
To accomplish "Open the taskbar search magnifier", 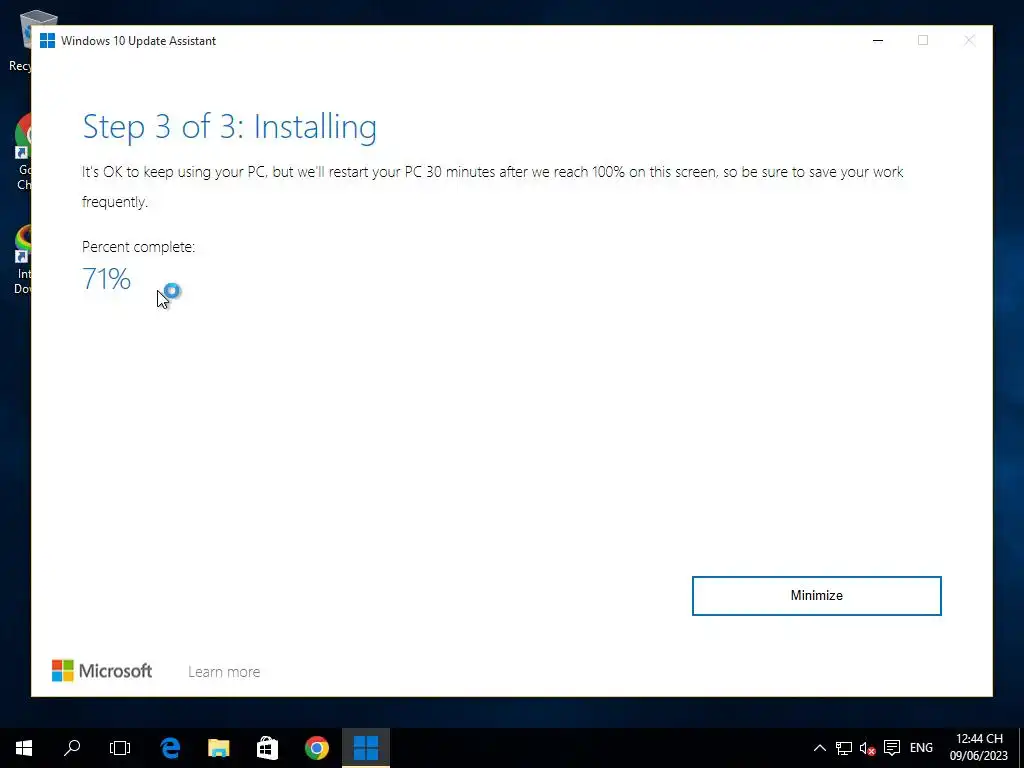I will tap(72, 748).
